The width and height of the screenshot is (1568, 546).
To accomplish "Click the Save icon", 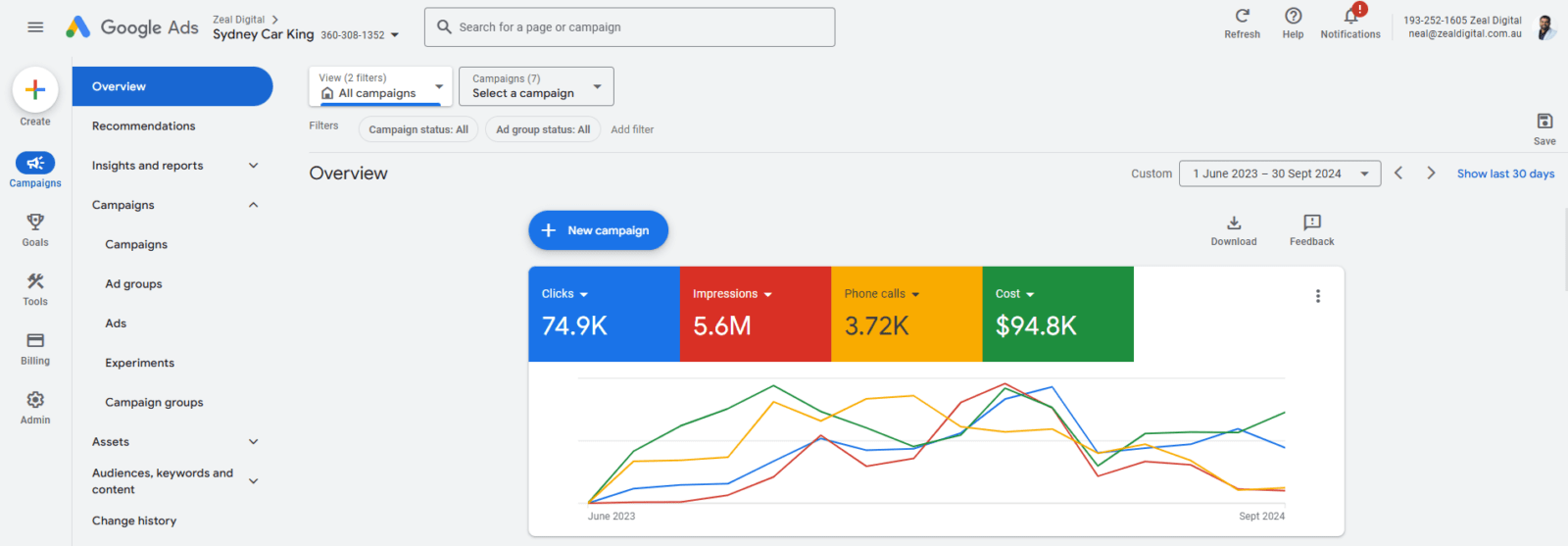I will pos(1544,121).
